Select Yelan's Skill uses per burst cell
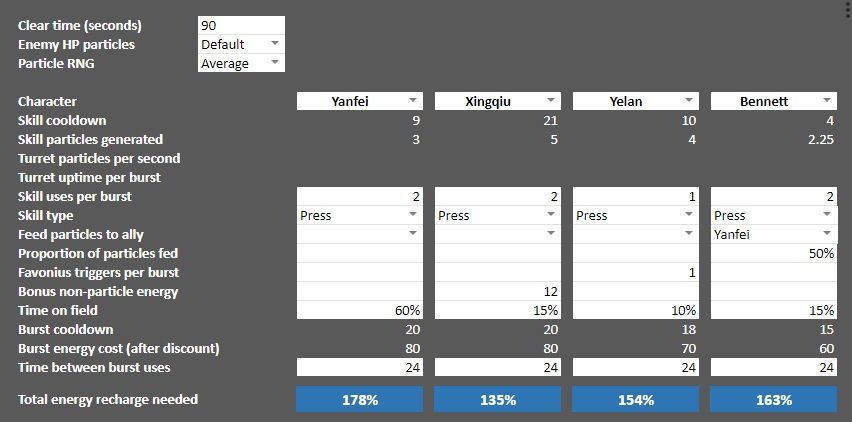Viewport: 852px width, 422px height. [x=636, y=196]
